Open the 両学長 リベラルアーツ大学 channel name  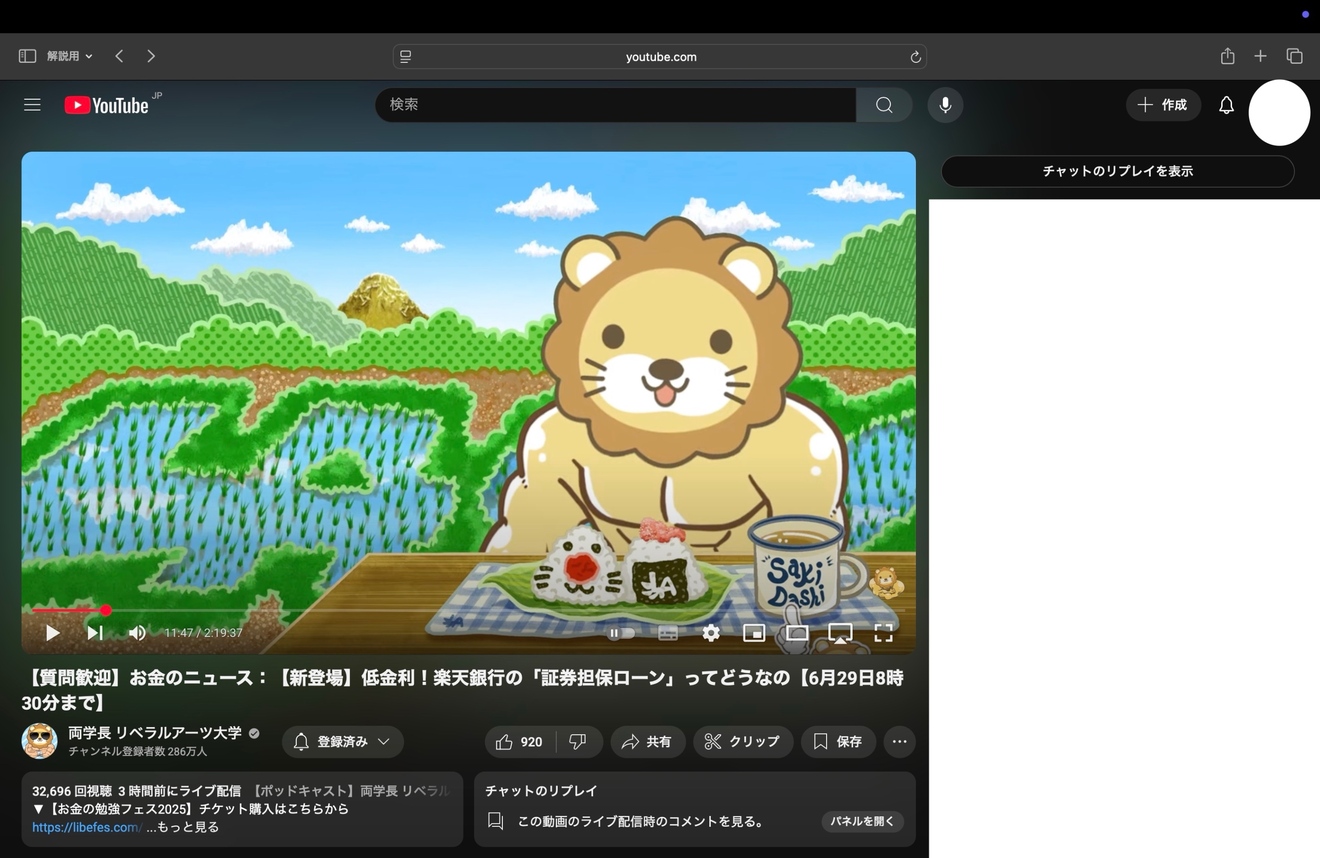click(155, 733)
